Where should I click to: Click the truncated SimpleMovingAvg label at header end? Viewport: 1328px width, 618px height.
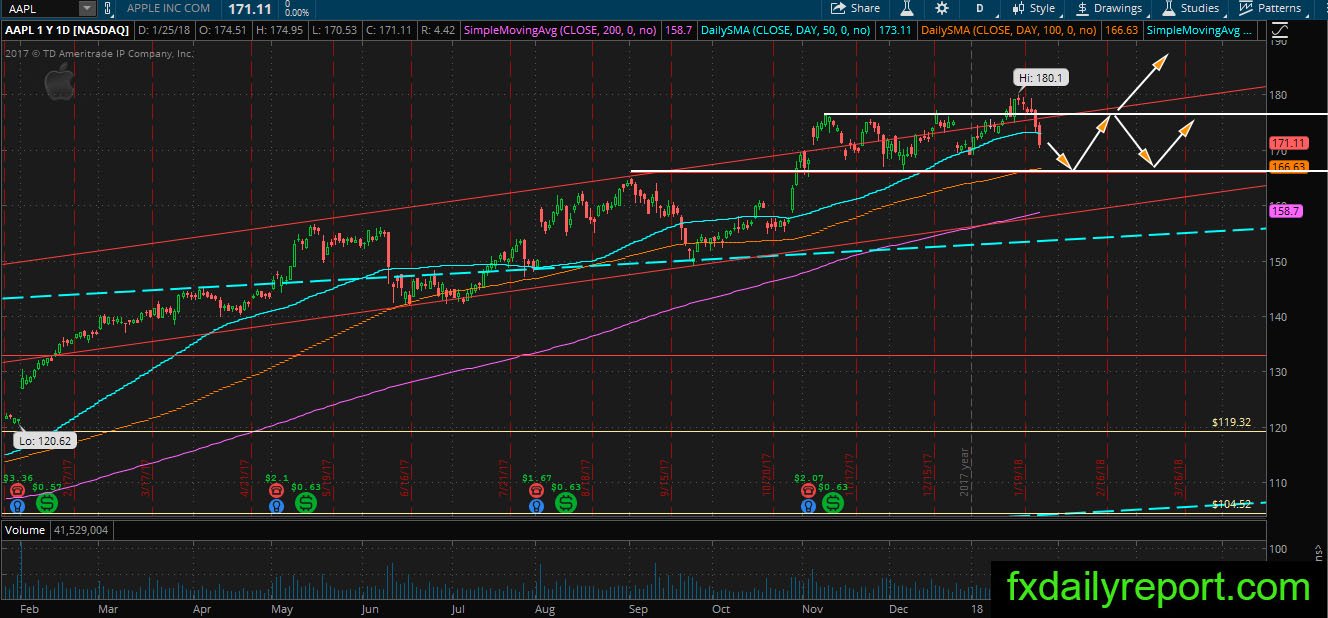[1200, 31]
